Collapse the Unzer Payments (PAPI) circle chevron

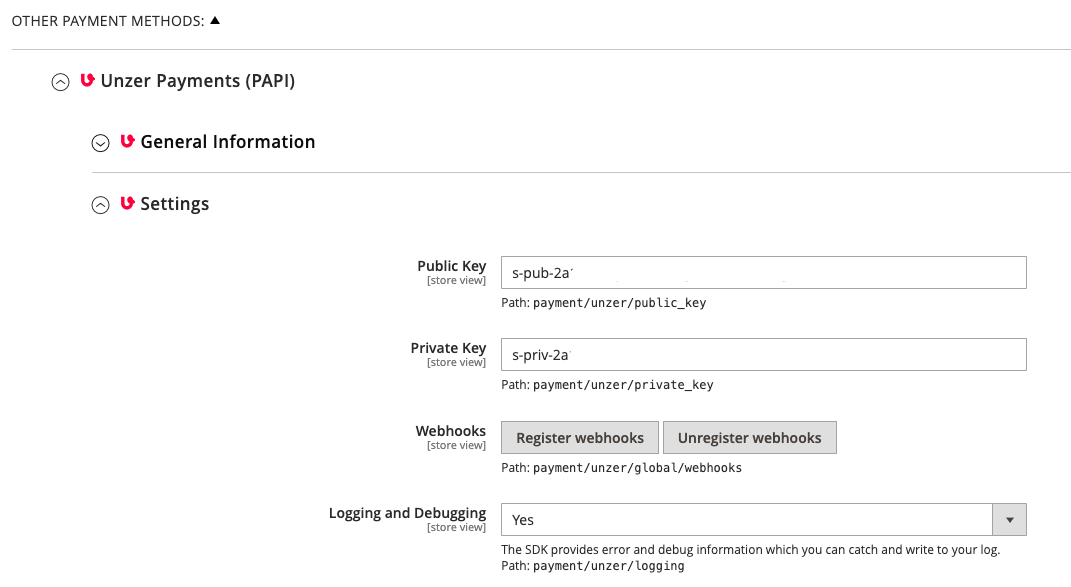[60, 82]
